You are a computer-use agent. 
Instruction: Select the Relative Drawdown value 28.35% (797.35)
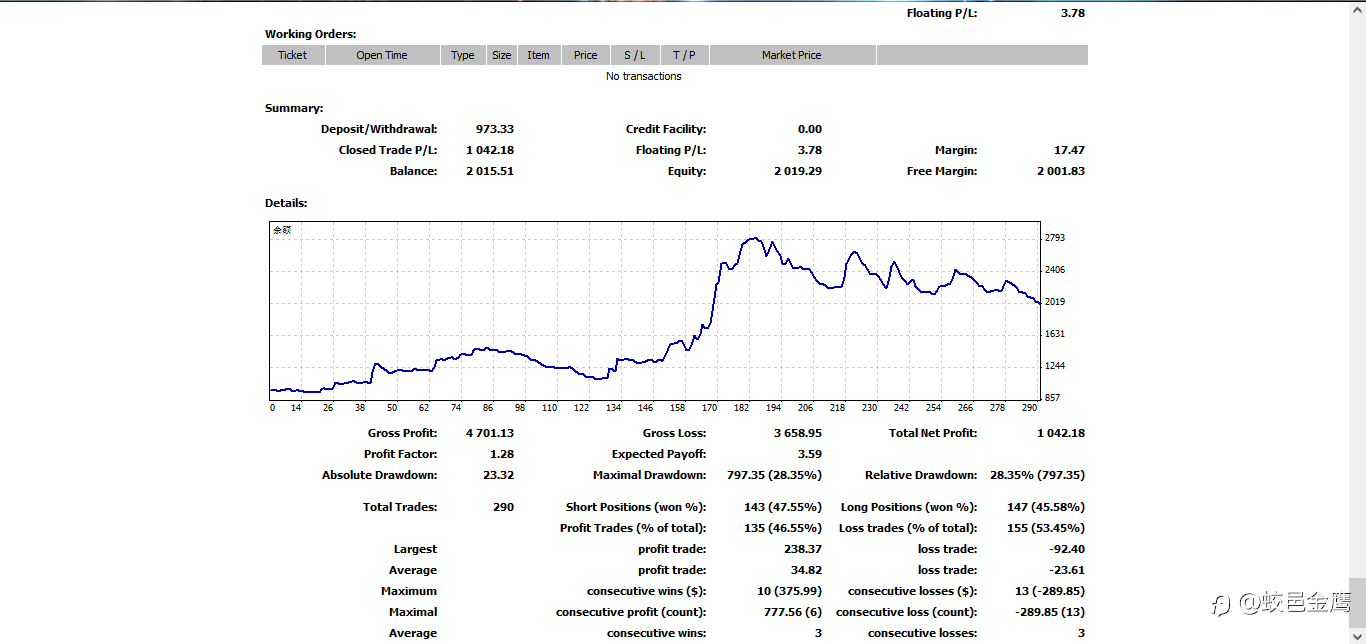click(x=1037, y=475)
